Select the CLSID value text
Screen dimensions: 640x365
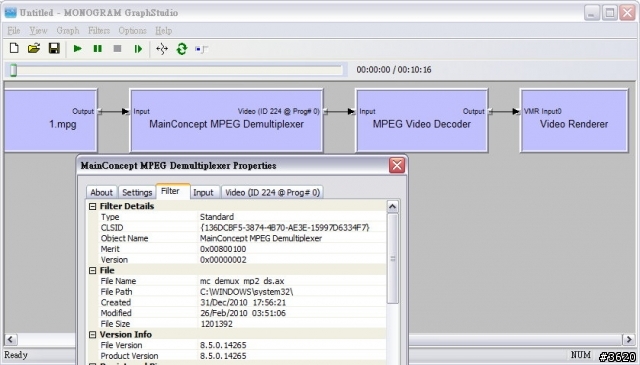tap(284, 227)
